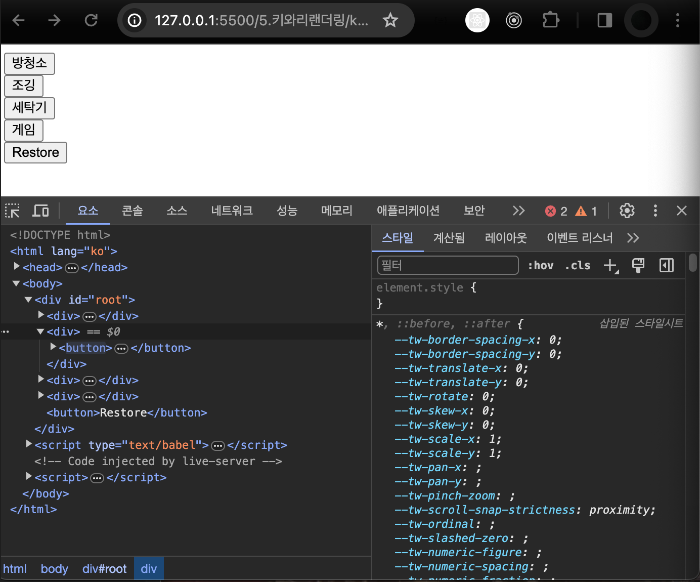Viewport: 700px width, 582px height.
Task: Click the 방청소 button on the page
Action: (x=29, y=63)
